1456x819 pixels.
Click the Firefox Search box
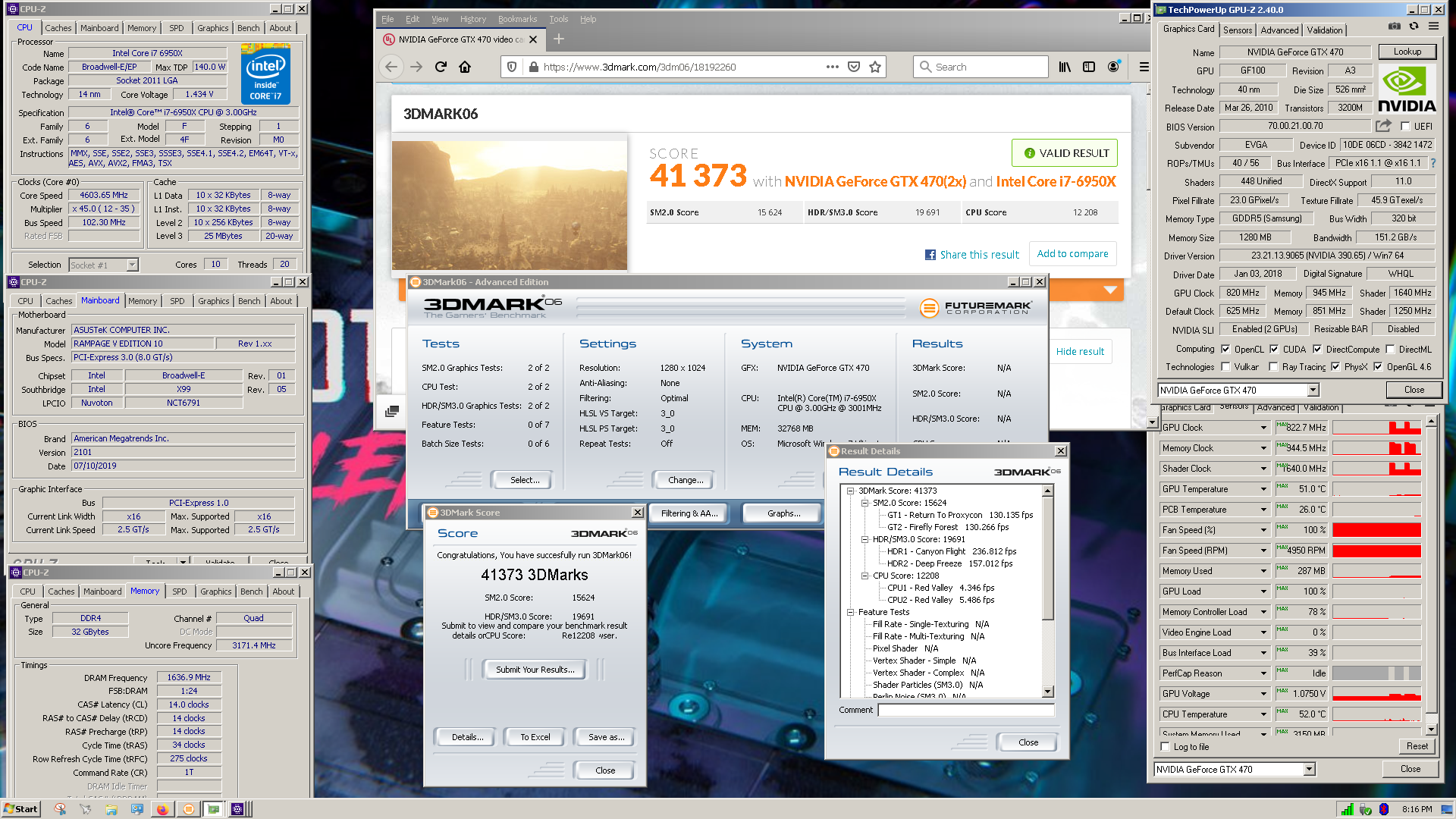(981, 67)
